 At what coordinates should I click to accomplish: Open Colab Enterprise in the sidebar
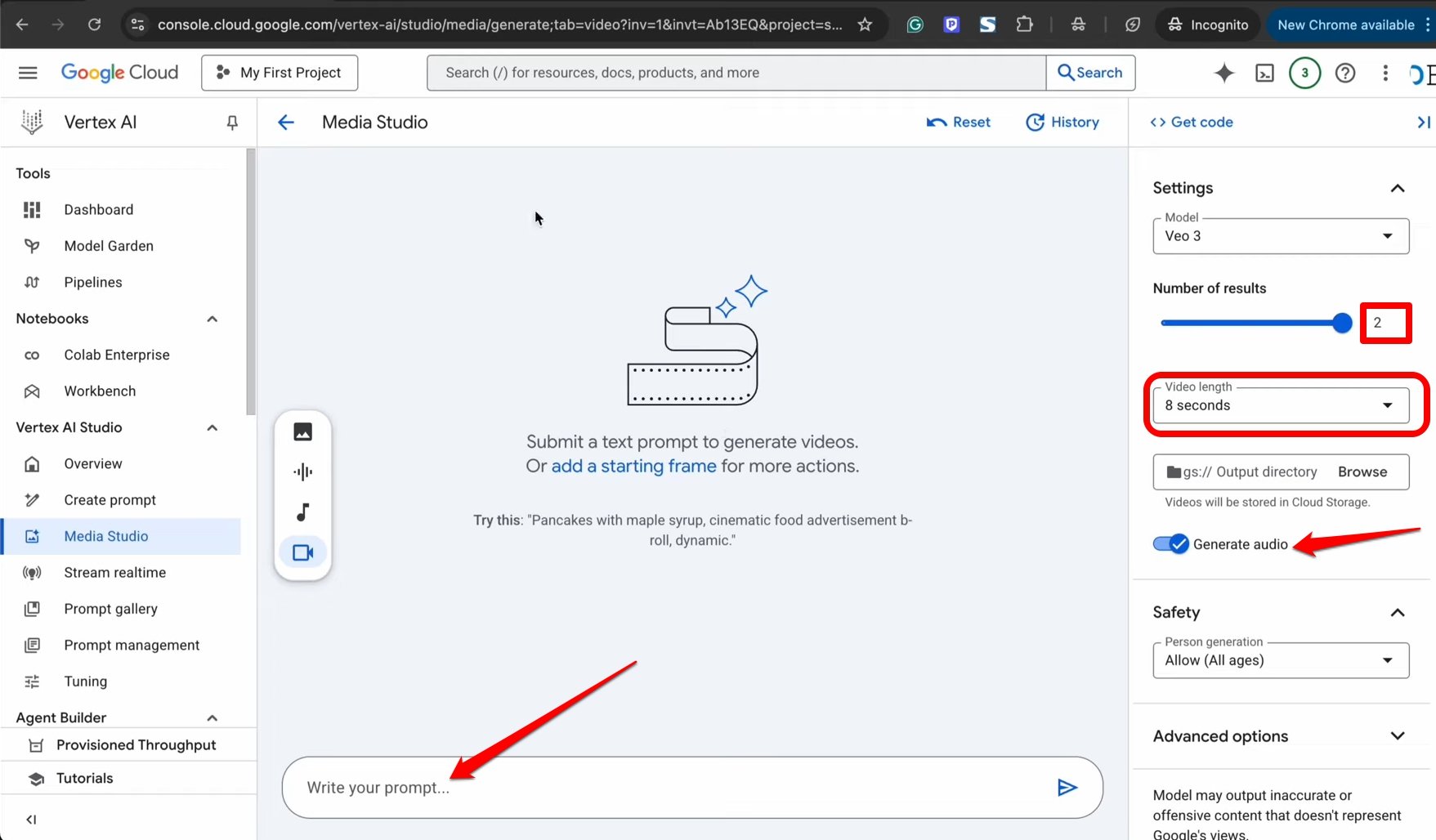click(x=121, y=355)
